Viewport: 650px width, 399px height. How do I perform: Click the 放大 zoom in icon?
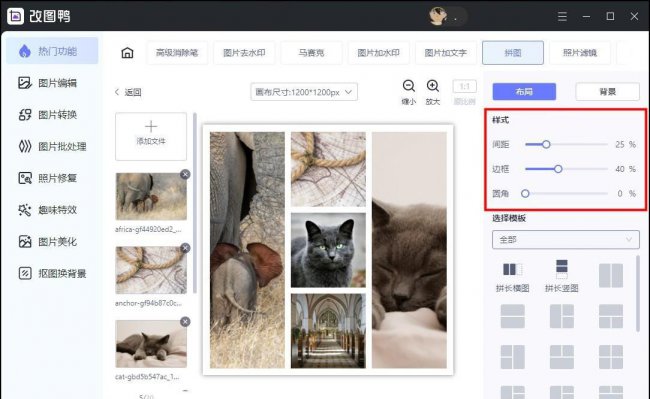click(433, 86)
